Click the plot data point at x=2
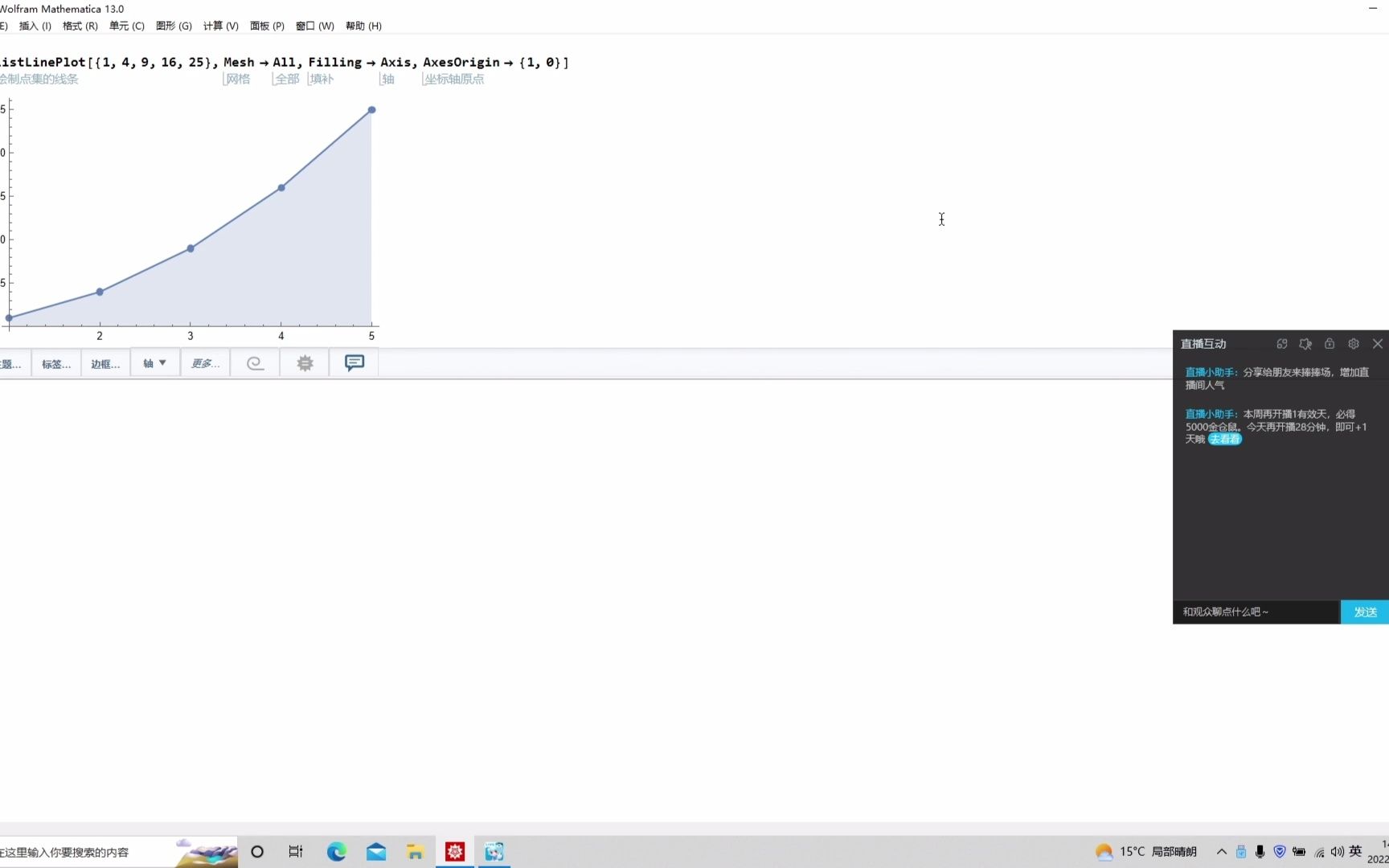This screenshot has width=1389, height=868. (x=100, y=292)
